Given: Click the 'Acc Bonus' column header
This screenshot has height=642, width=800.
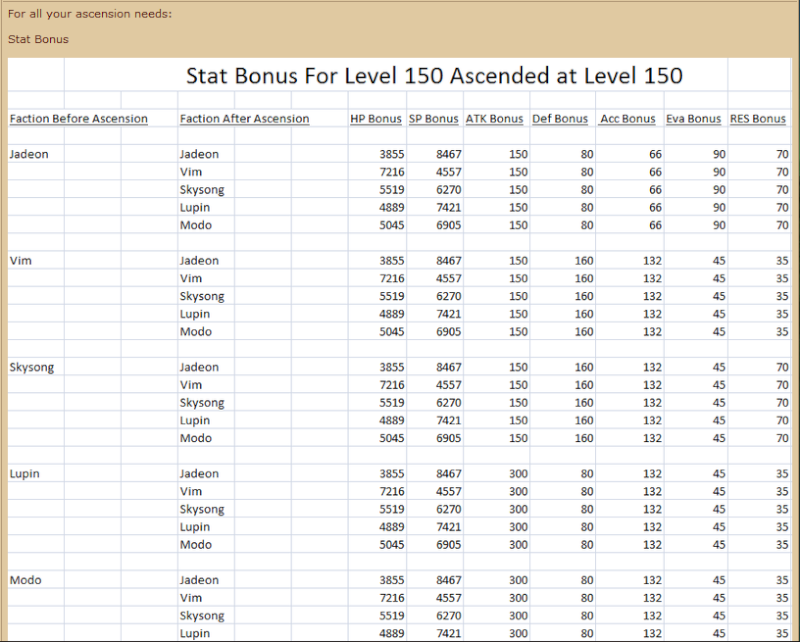Looking at the screenshot, I should click(628, 118).
